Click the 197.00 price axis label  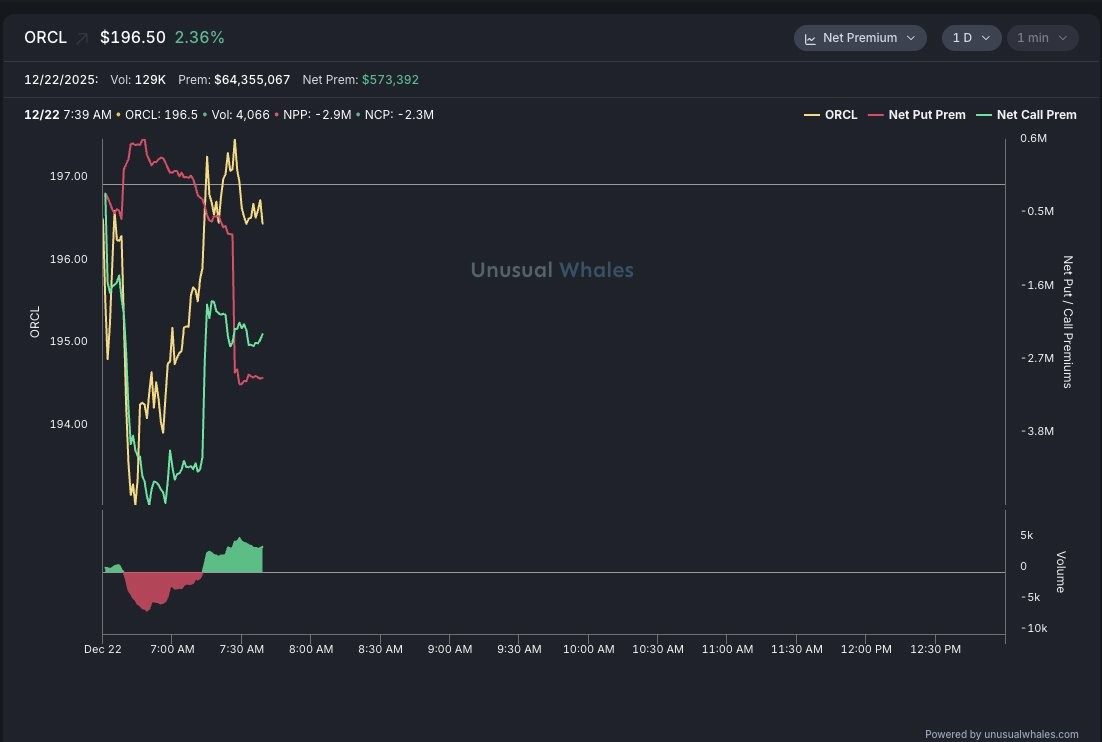[x=68, y=176]
